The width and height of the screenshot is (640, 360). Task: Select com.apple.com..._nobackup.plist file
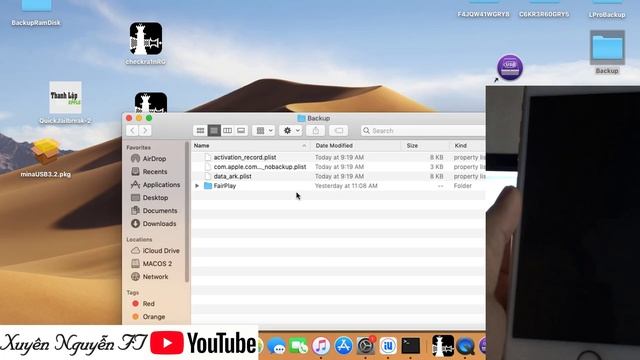[x=260, y=167]
